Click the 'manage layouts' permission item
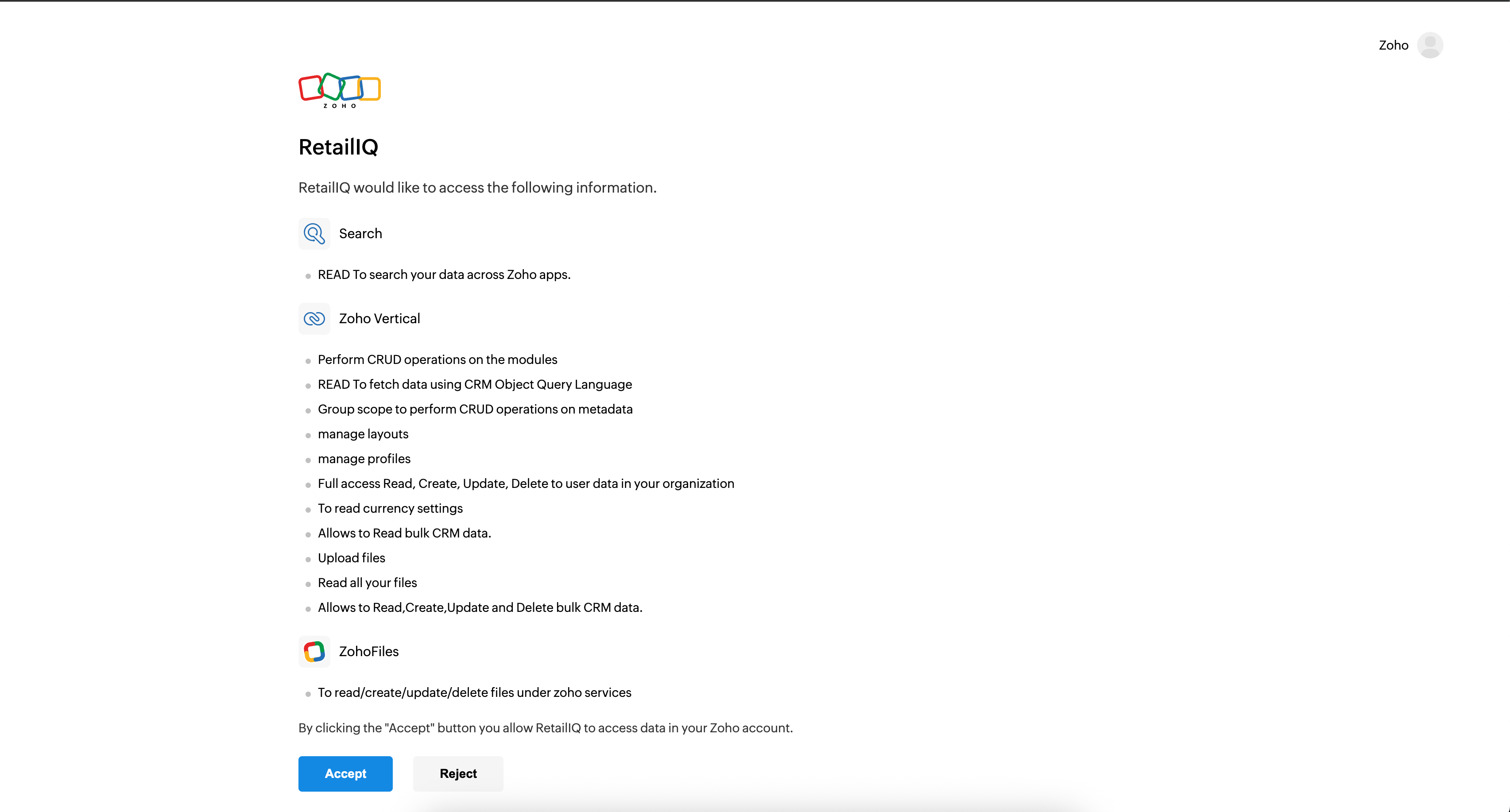 363,434
